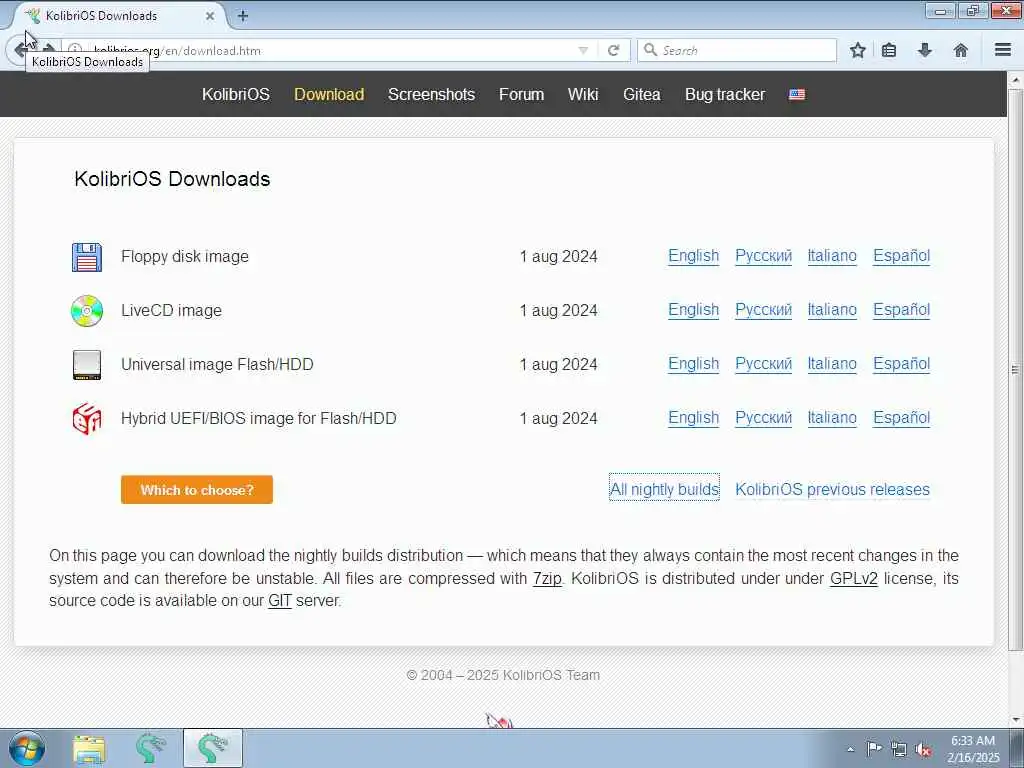
Task: Open File Explorer from the taskbar
Action: pyautogui.click(x=89, y=749)
